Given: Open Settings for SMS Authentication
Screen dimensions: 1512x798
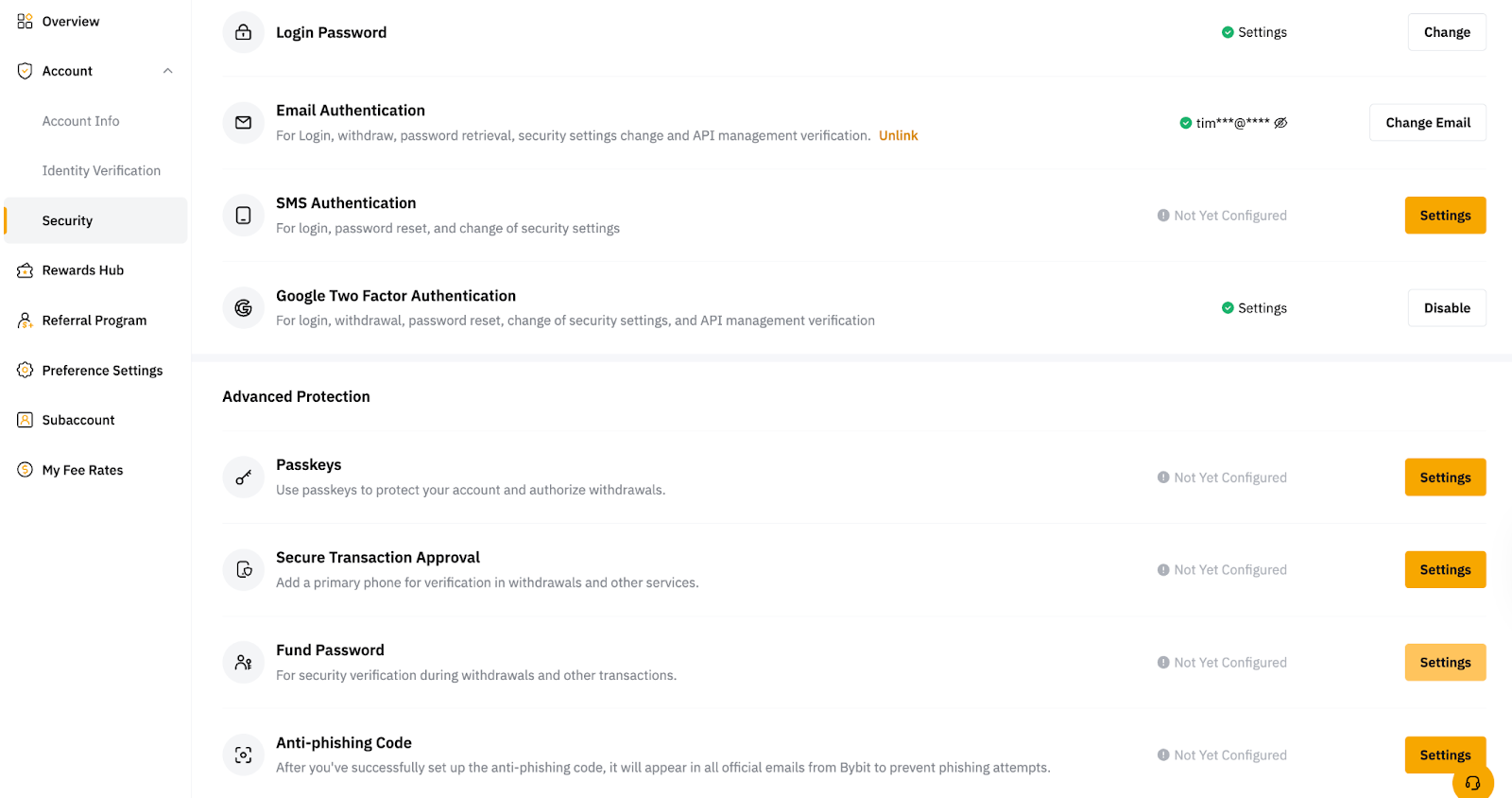Looking at the screenshot, I should pos(1445,216).
